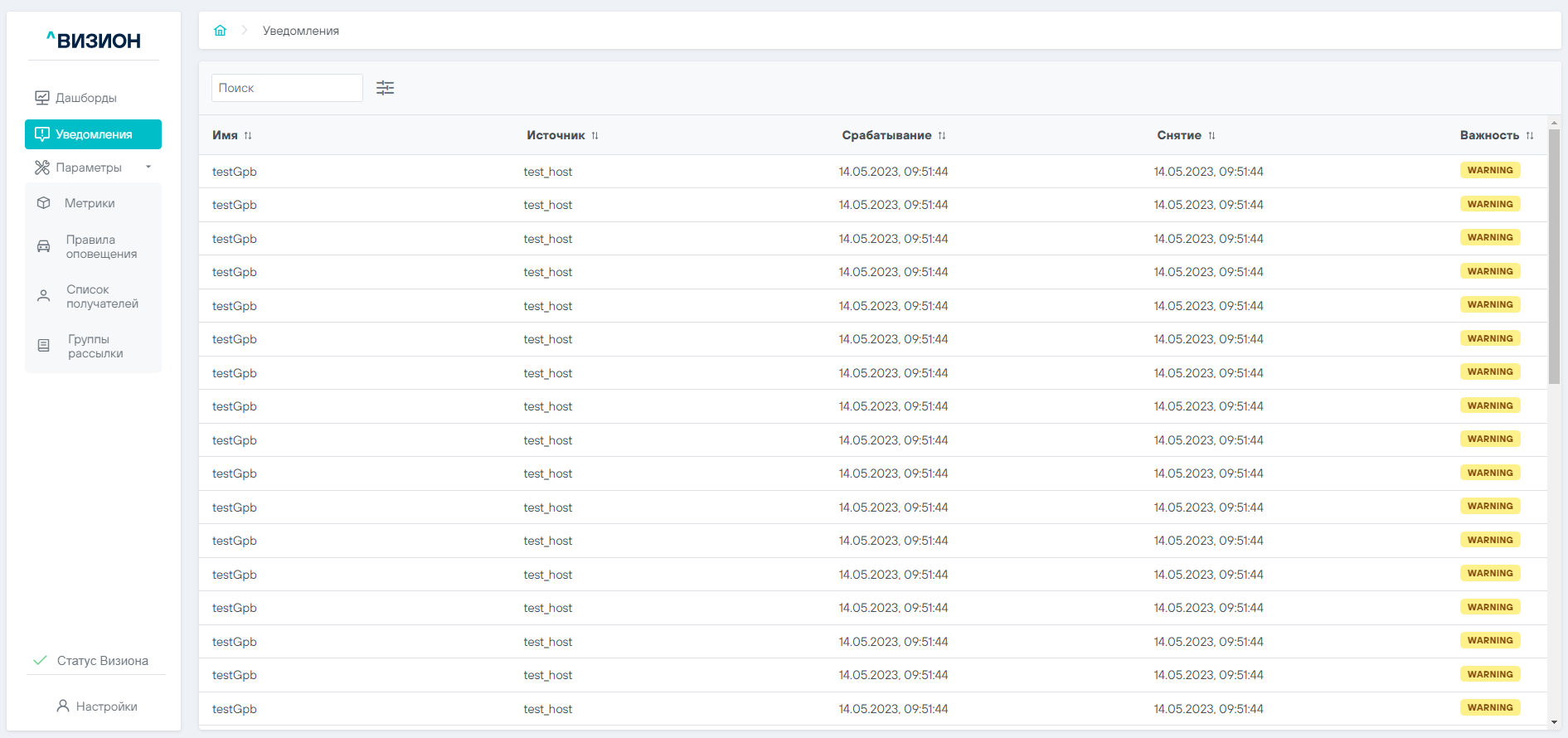Image resolution: width=1568 pixels, height=738 pixels.
Task: Click into the Поиск search field
Action: tap(287, 88)
